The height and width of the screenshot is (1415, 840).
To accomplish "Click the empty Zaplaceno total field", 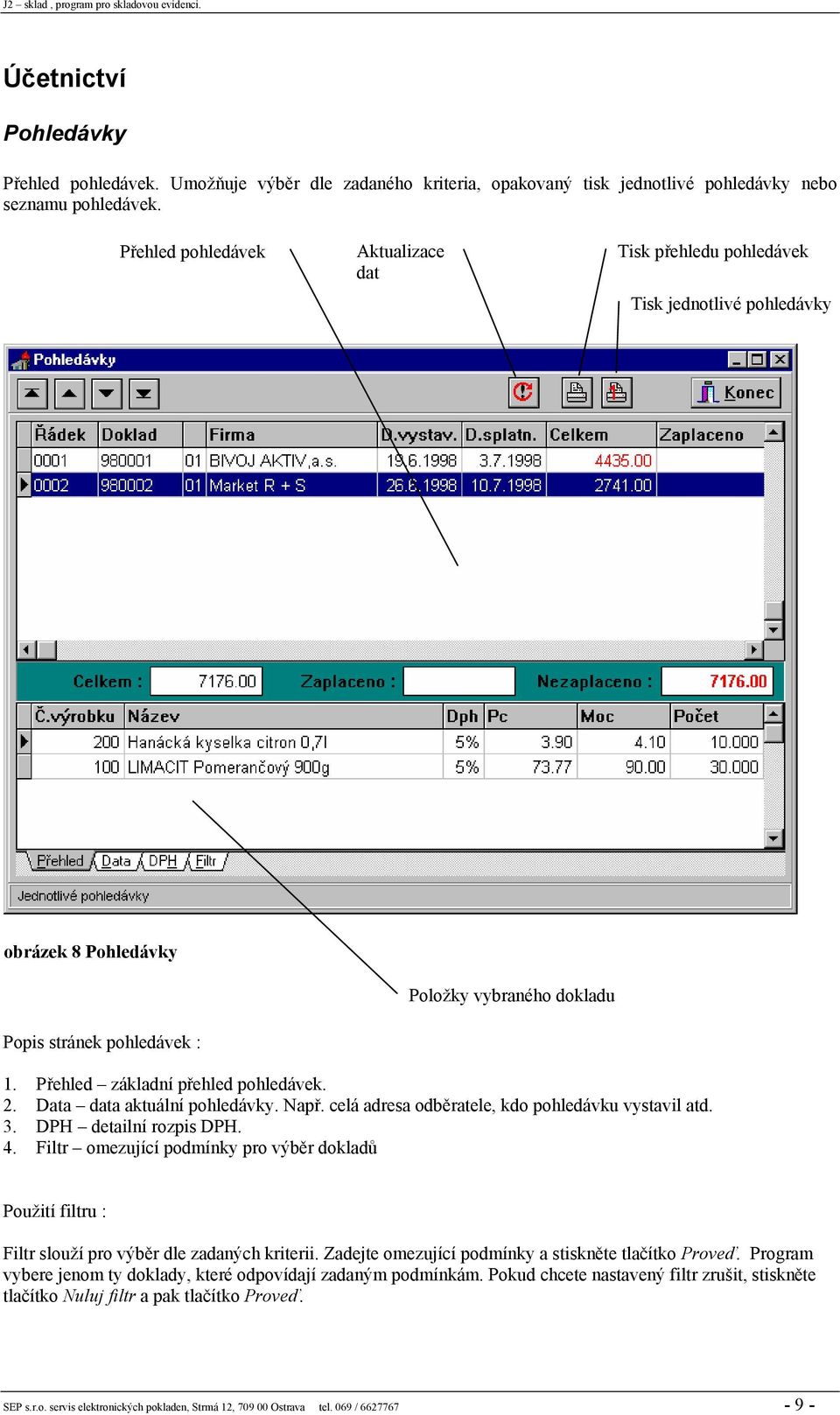I will coord(458,681).
